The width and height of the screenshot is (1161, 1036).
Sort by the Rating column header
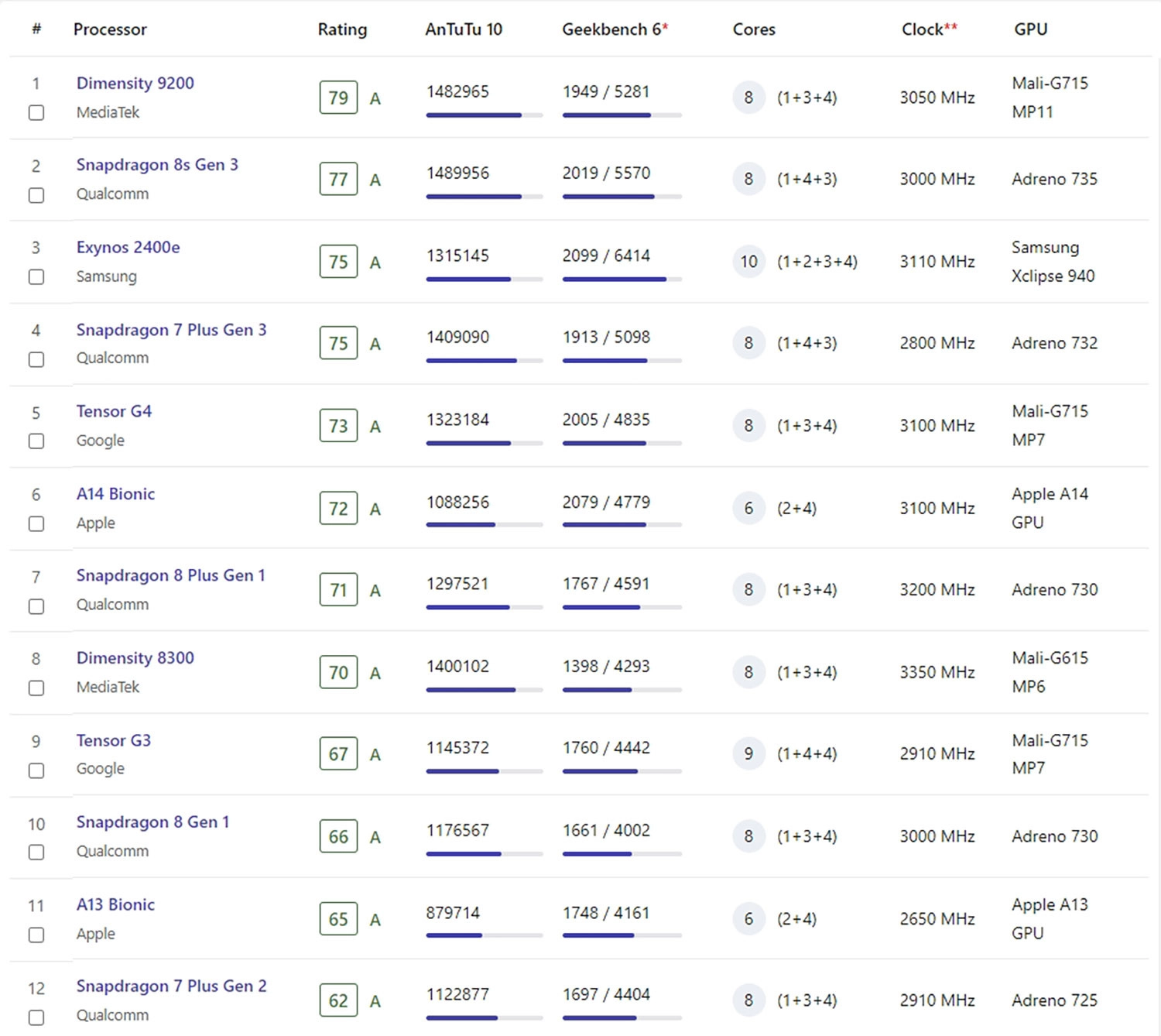click(x=342, y=29)
